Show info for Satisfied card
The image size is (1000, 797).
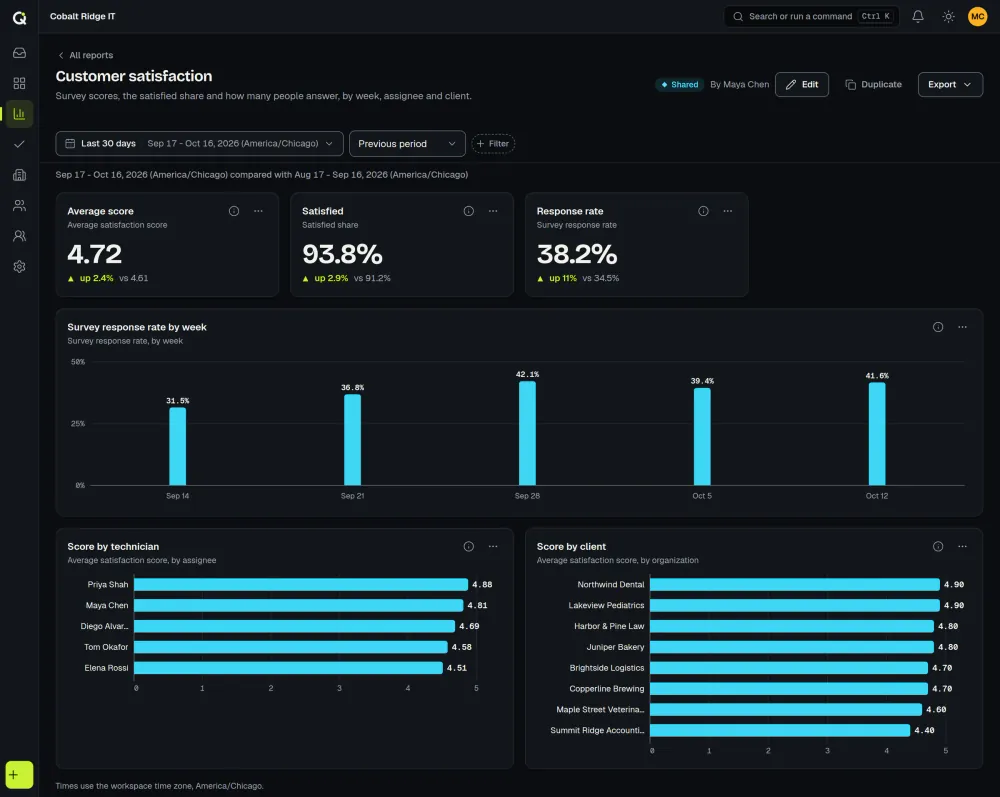pos(469,211)
